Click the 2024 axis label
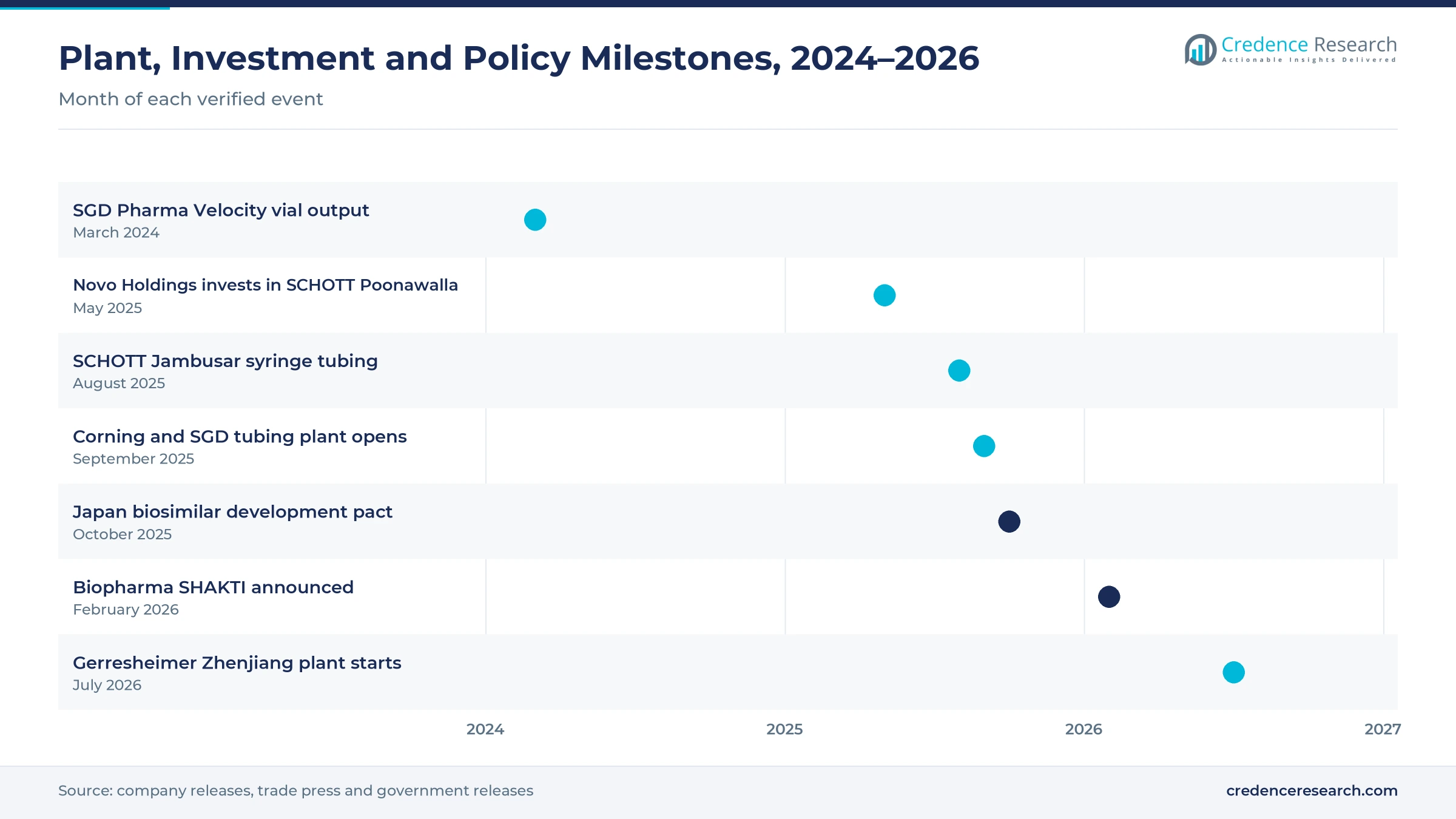This screenshot has width=1456, height=819. coord(485,729)
